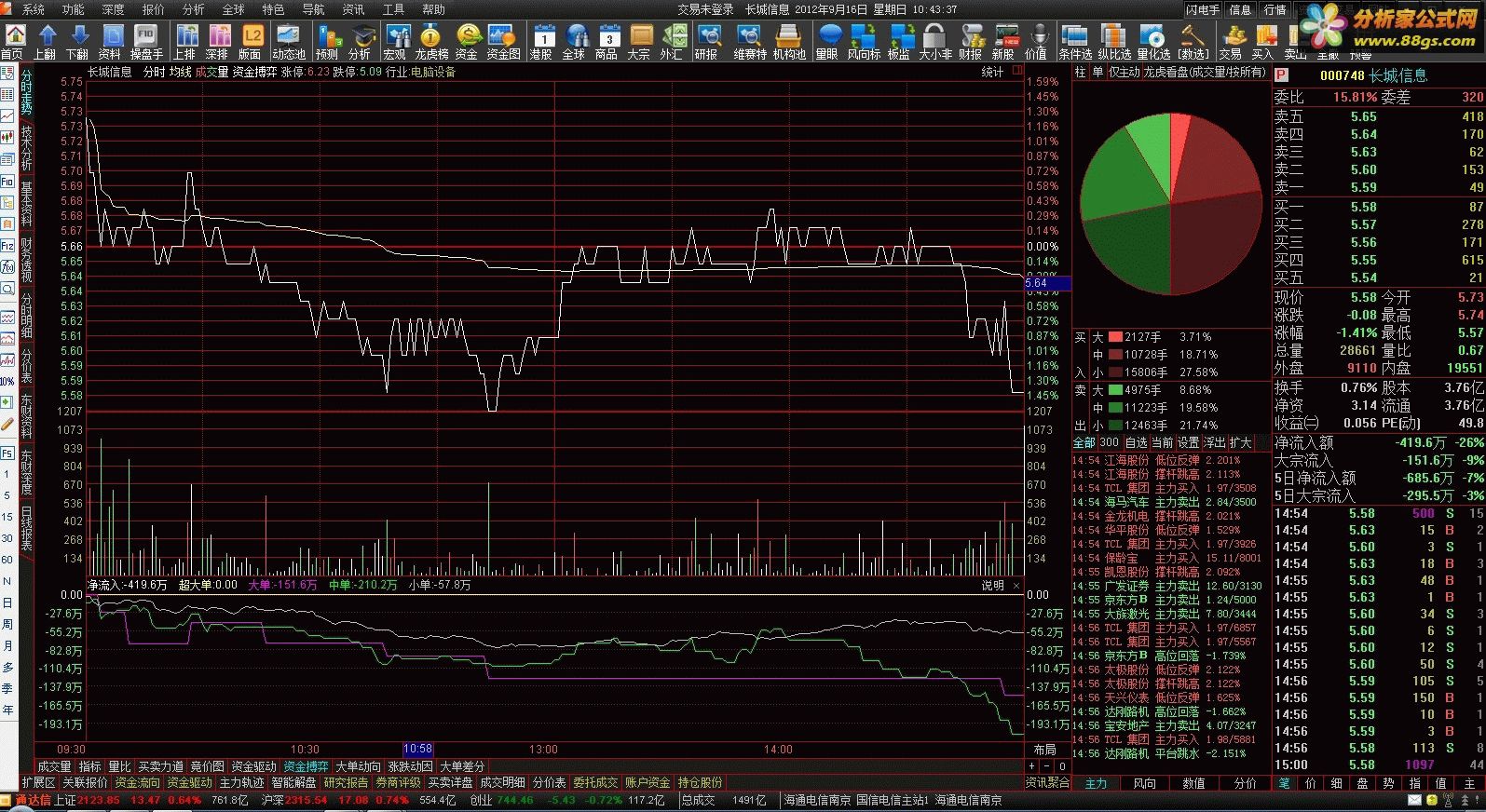Viewport: 1486px width, 812px height.
Task: Click the 闪电手 button
Action: click(x=1203, y=9)
